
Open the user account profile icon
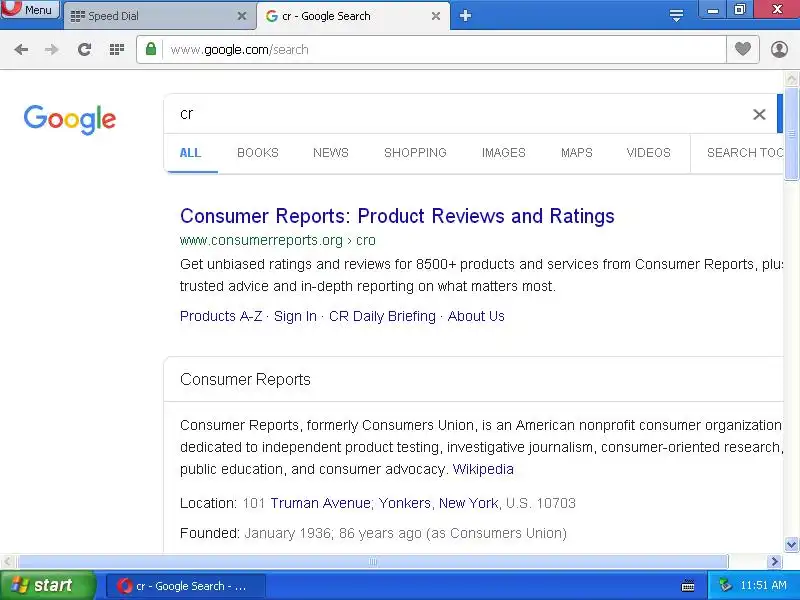click(x=779, y=49)
